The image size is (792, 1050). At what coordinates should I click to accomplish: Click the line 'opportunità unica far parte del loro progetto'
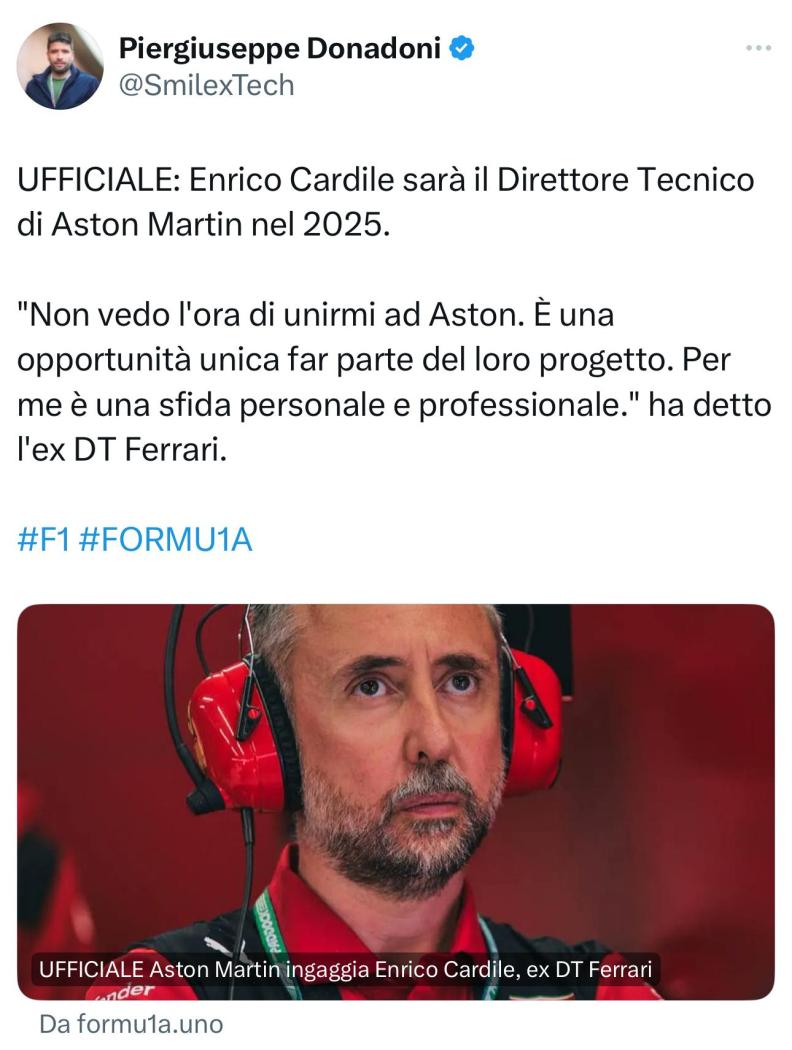pyautogui.click(x=343, y=360)
